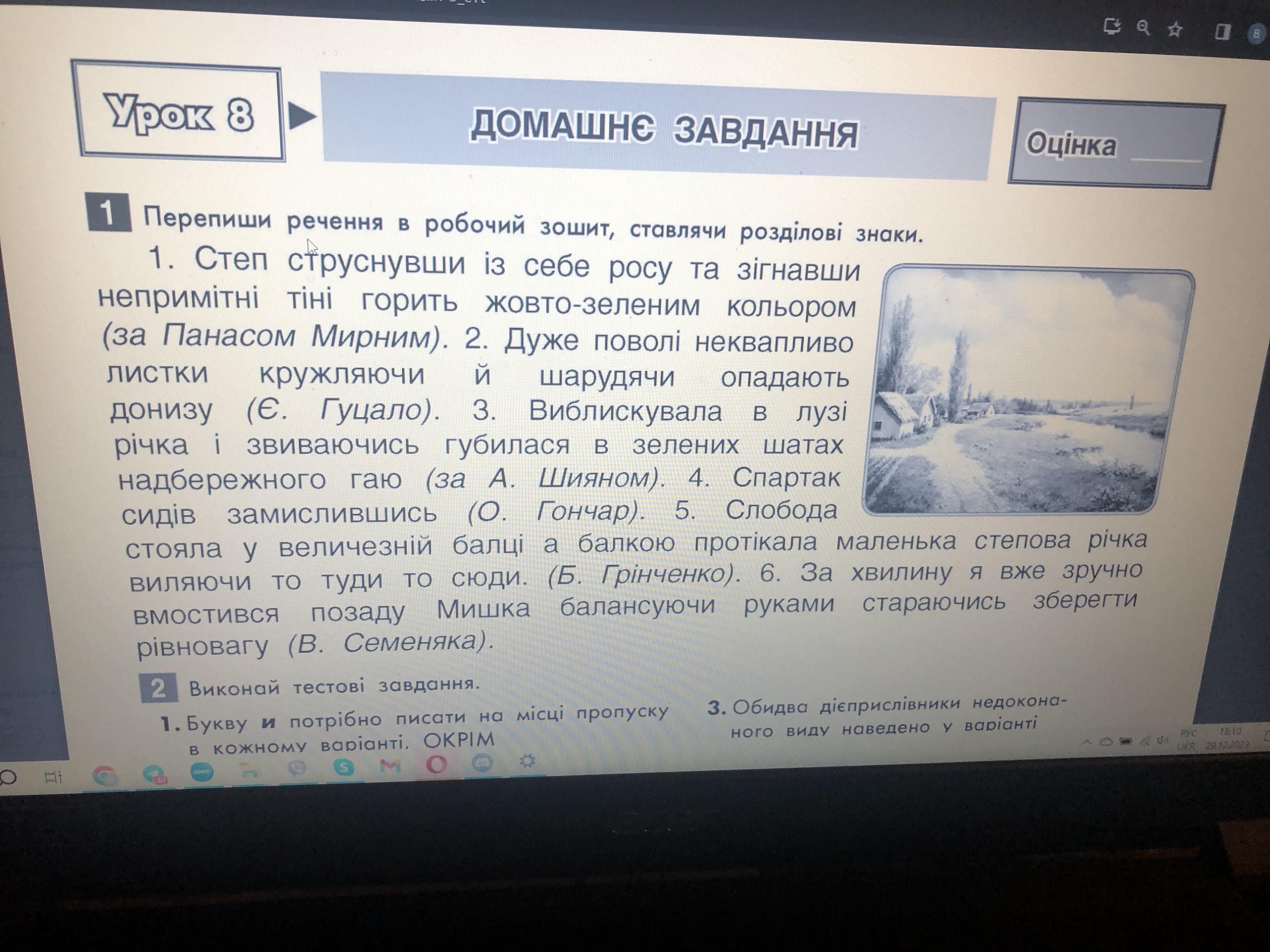
Task: Open the zoom magnifier icon in address bar
Action: pos(1142,27)
